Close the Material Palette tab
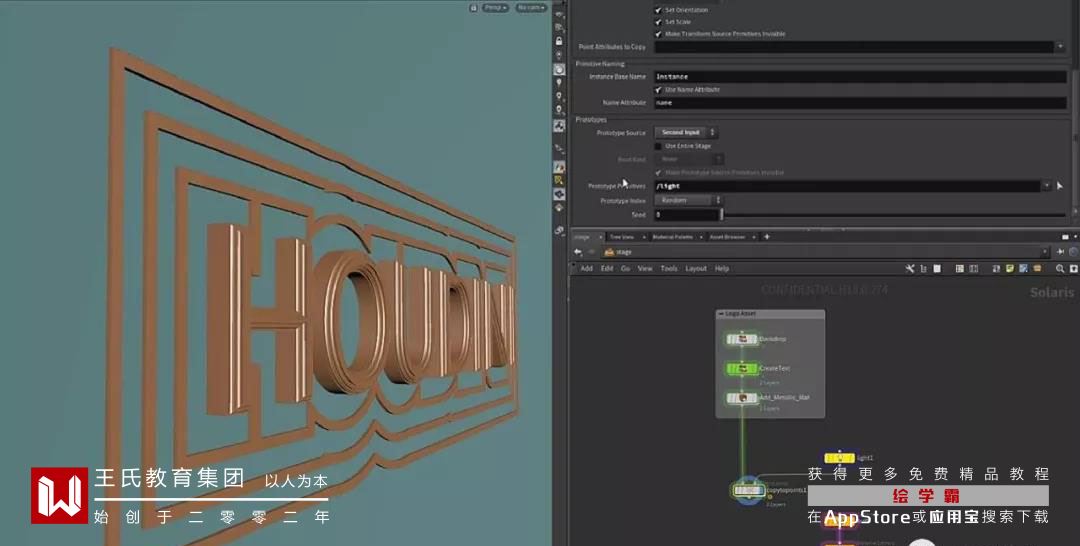The width and height of the screenshot is (1080, 546). click(x=702, y=237)
